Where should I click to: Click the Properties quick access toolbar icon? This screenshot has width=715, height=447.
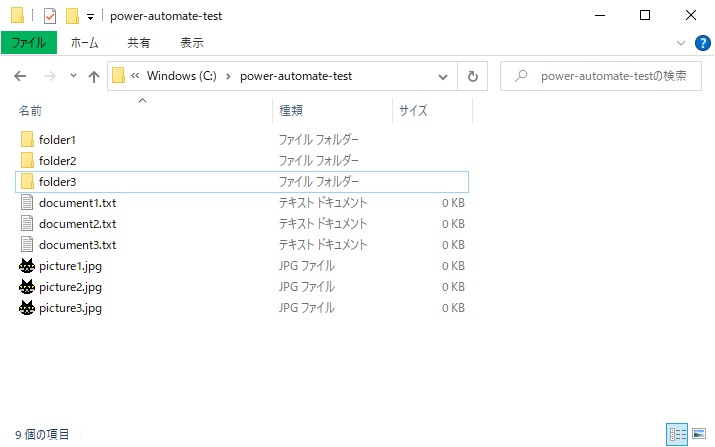(x=50, y=16)
